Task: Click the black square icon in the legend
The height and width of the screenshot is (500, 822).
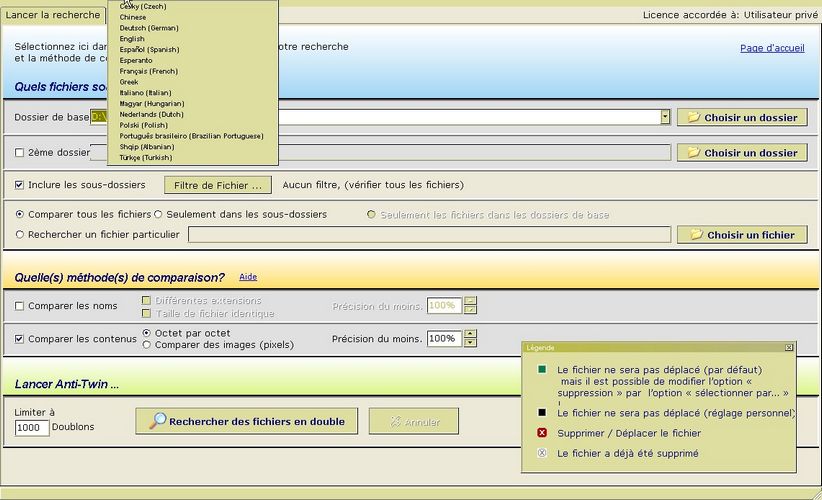Action: (542, 412)
